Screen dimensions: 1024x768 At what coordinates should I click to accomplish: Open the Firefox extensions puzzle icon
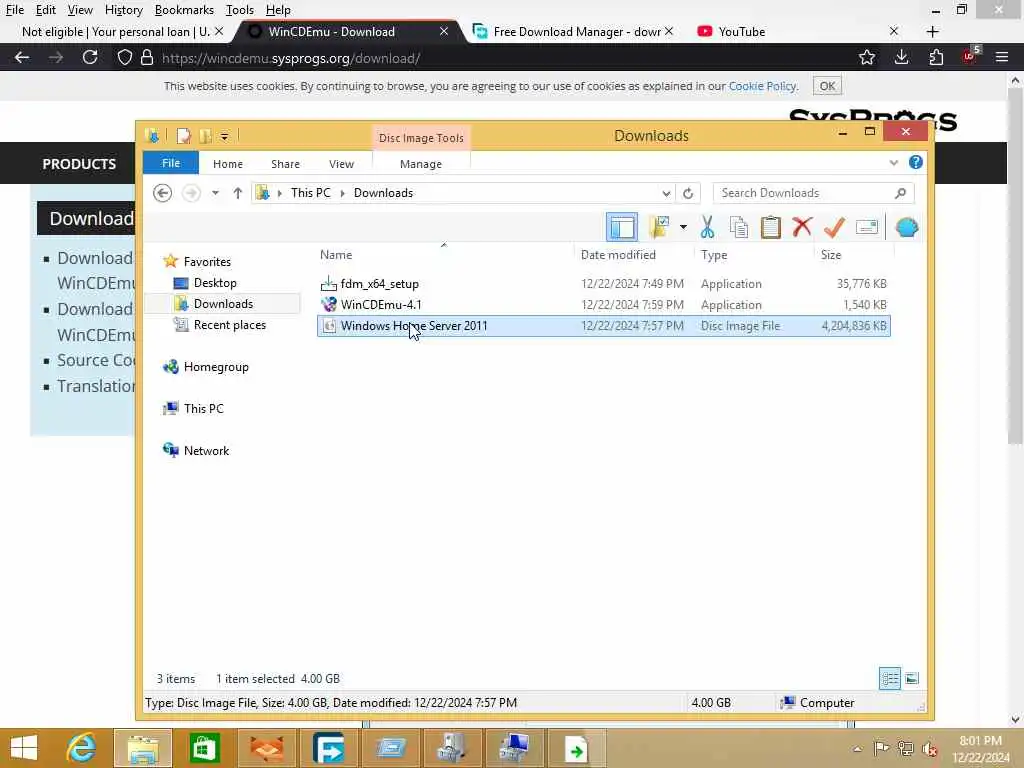click(936, 57)
